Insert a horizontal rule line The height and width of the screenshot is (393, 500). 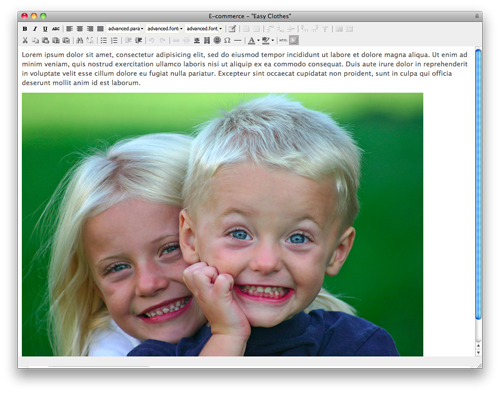(237, 40)
